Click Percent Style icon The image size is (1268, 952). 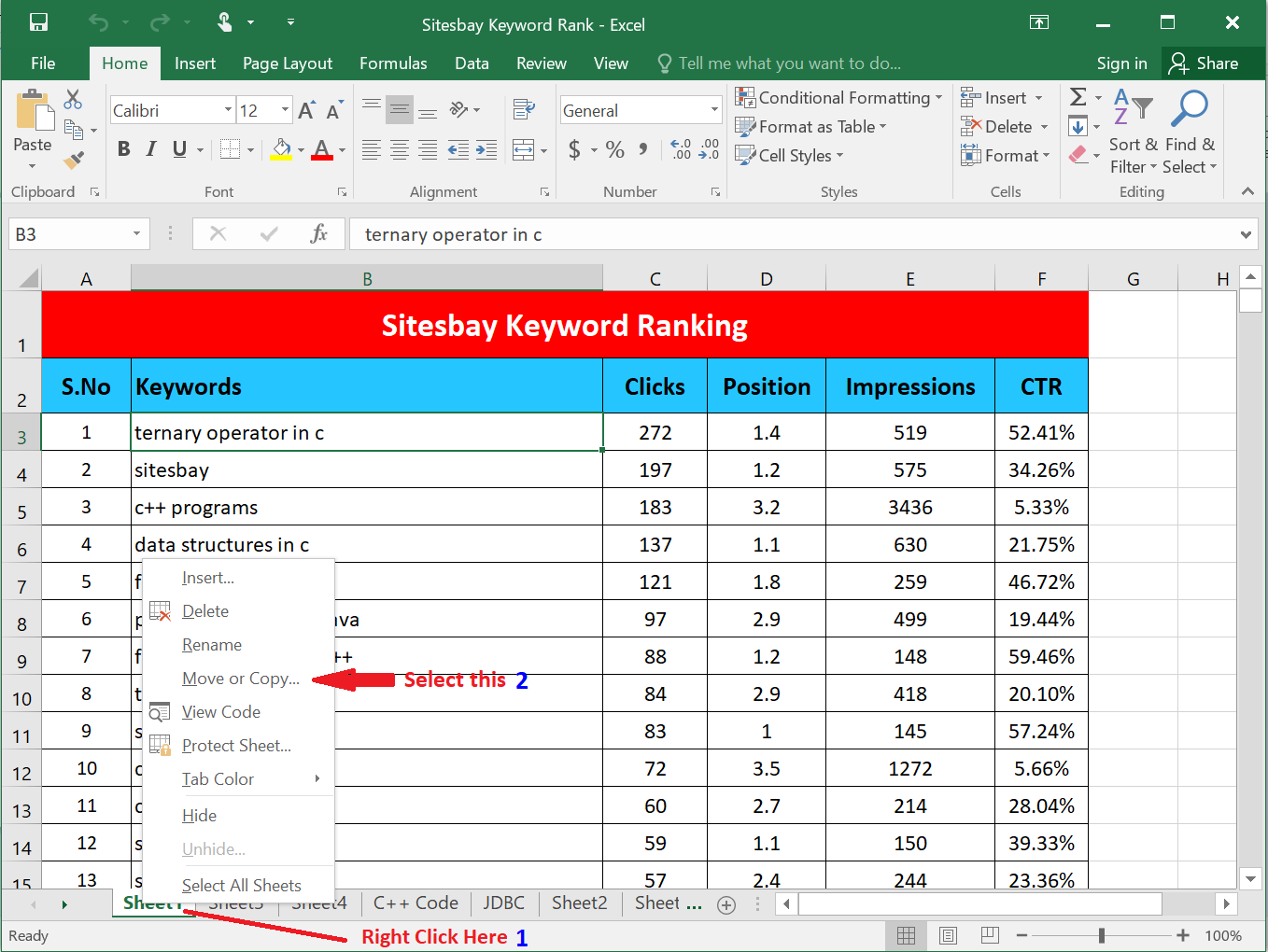point(614,149)
